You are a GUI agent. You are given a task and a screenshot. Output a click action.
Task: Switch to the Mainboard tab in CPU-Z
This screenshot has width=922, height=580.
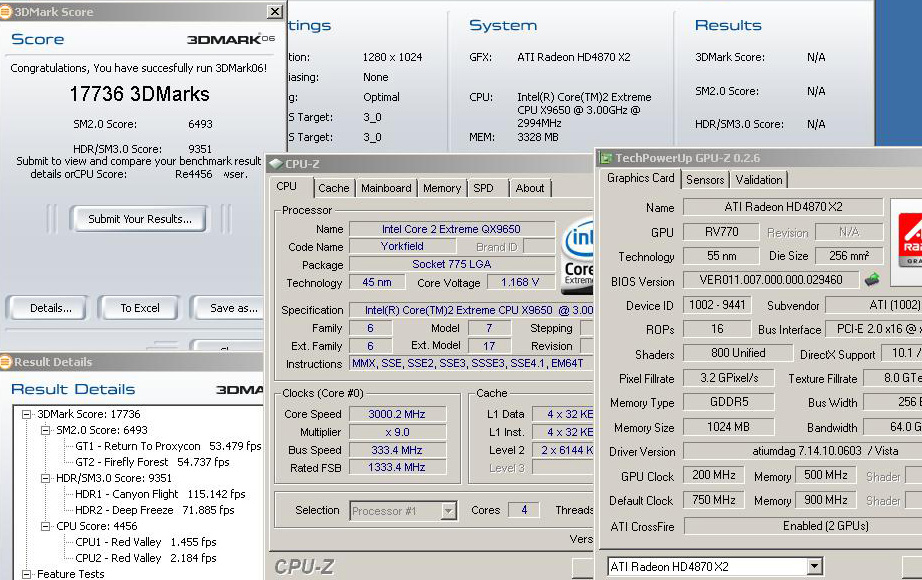386,188
